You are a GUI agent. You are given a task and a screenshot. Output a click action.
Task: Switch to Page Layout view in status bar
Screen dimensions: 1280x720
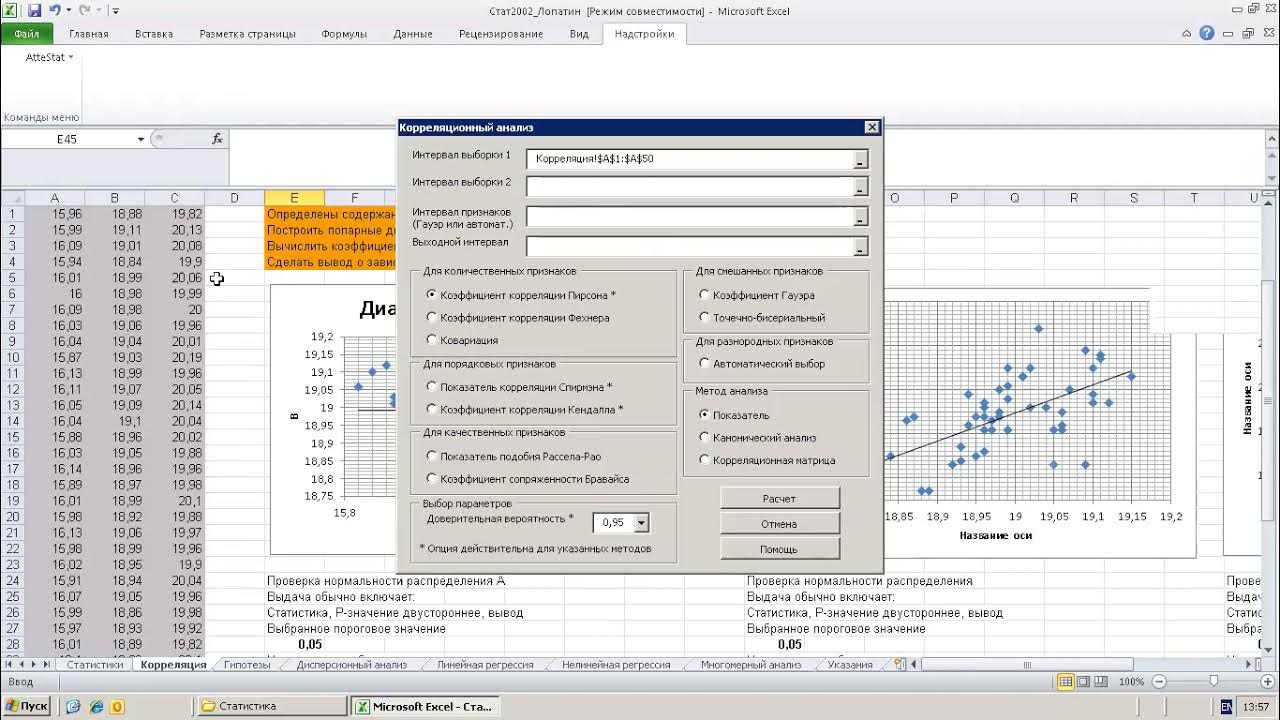point(1085,682)
